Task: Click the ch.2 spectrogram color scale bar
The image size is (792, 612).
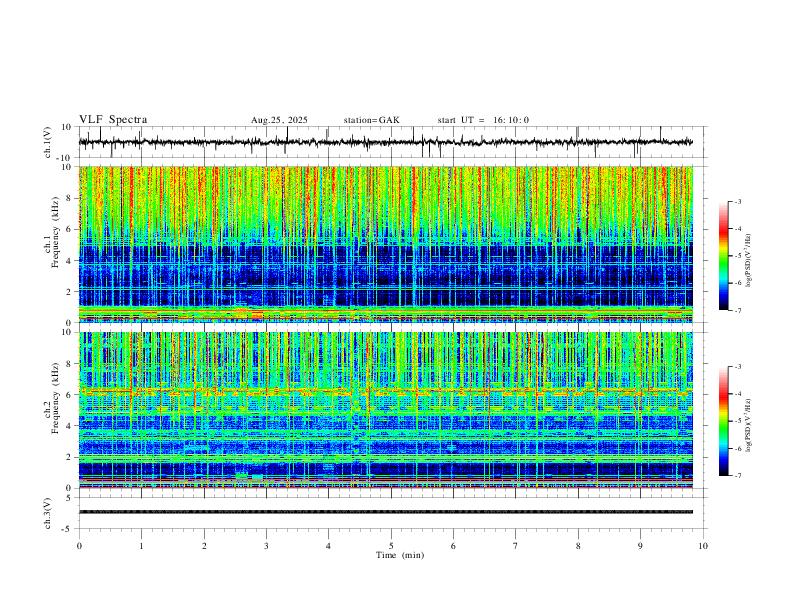Action: (723, 421)
